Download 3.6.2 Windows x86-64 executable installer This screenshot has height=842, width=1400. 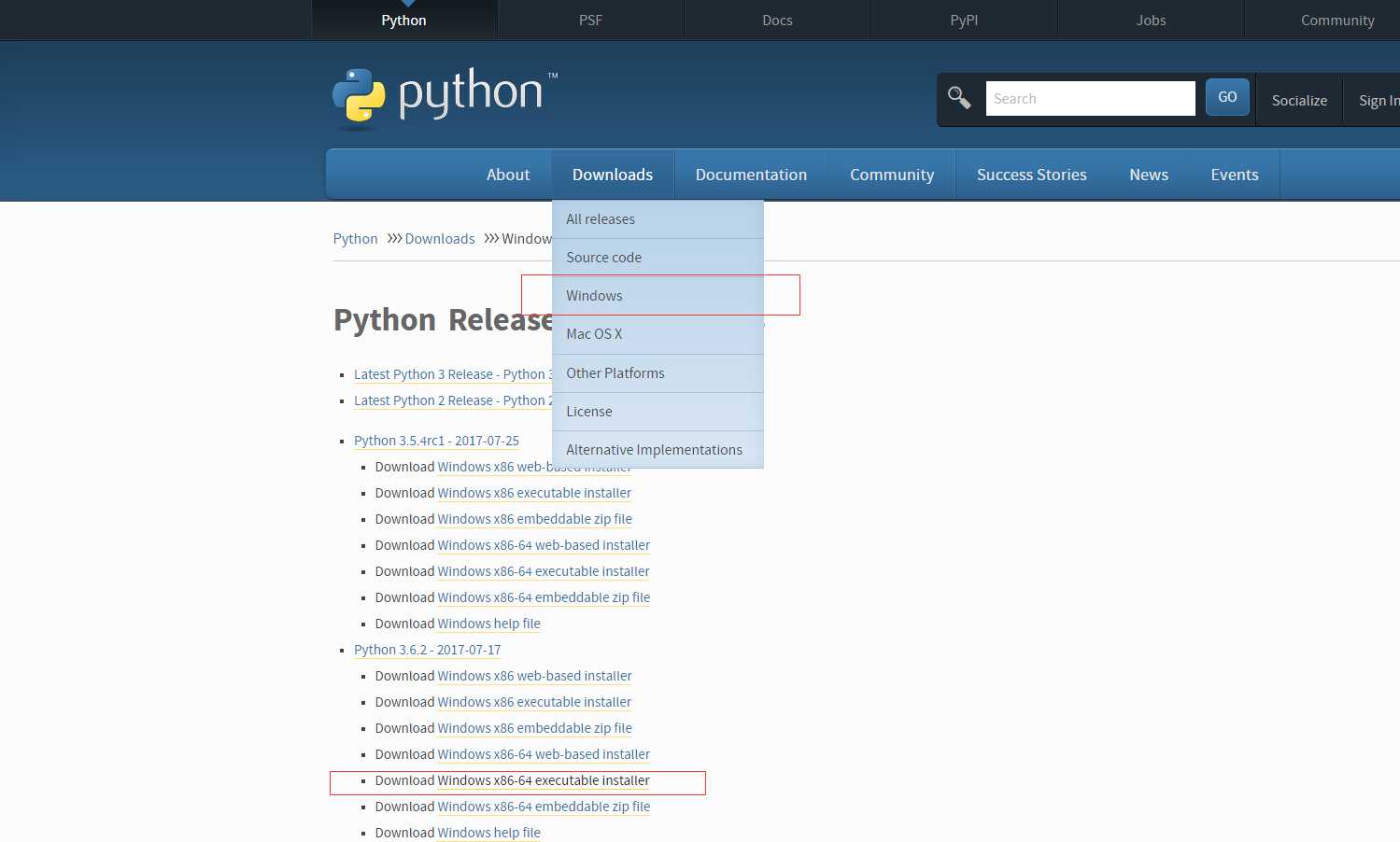point(544,780)
